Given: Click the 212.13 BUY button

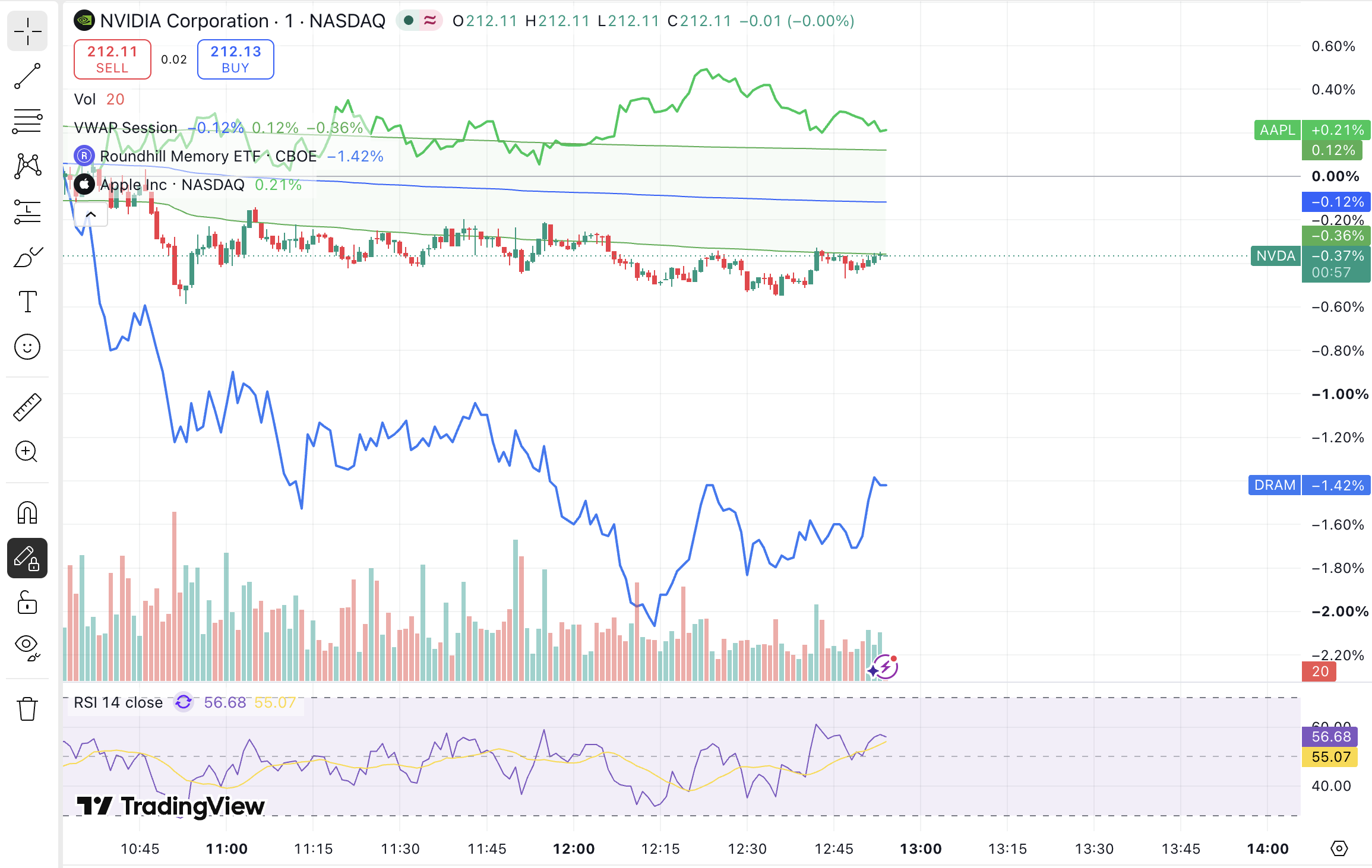Looking at the screenshot, I should click(x=236, y=59).
